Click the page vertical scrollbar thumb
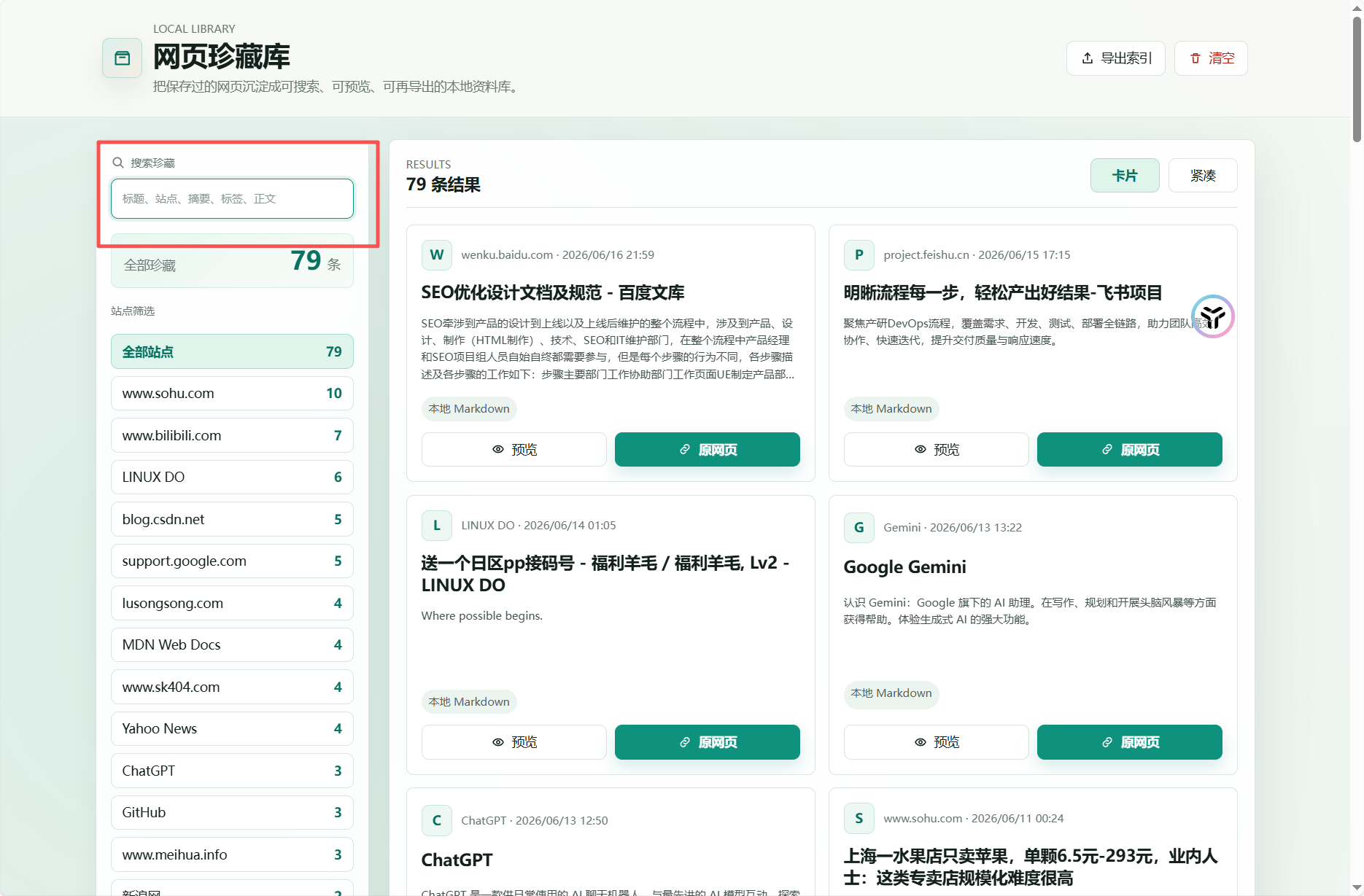 [x=1357, y=78]
